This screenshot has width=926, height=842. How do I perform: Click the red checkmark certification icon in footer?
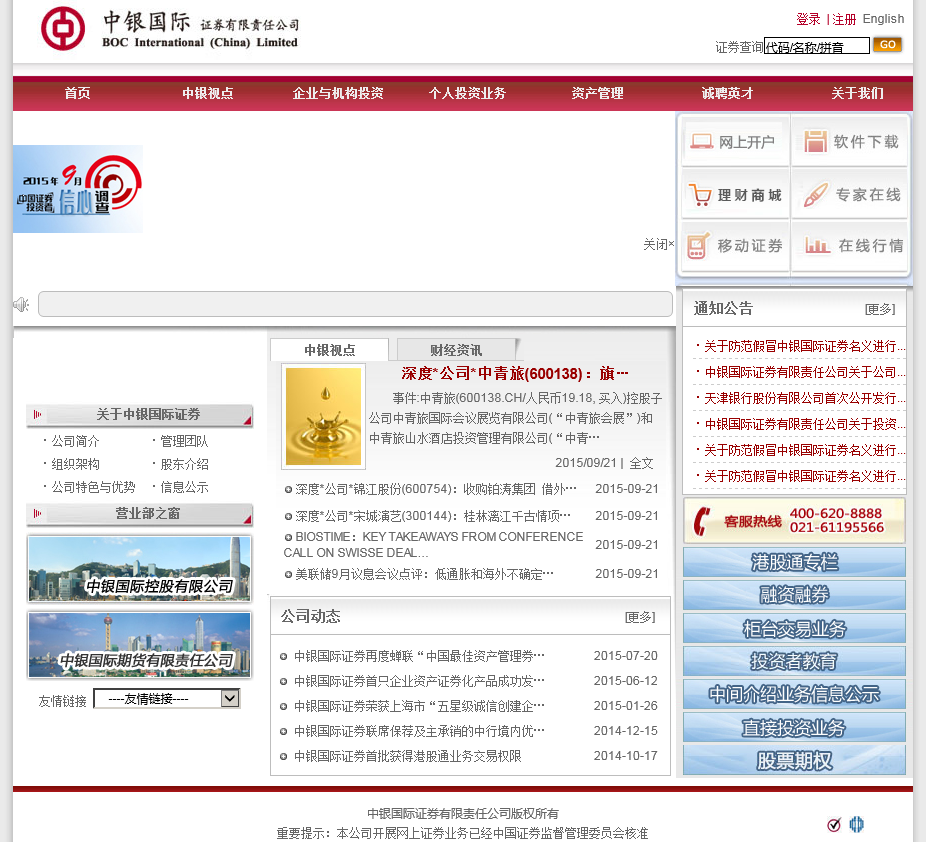click(834, 824)
